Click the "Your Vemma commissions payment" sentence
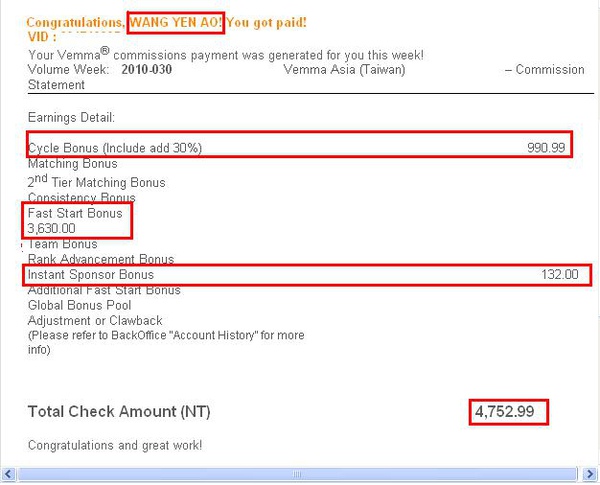 [x=226, y=54]
